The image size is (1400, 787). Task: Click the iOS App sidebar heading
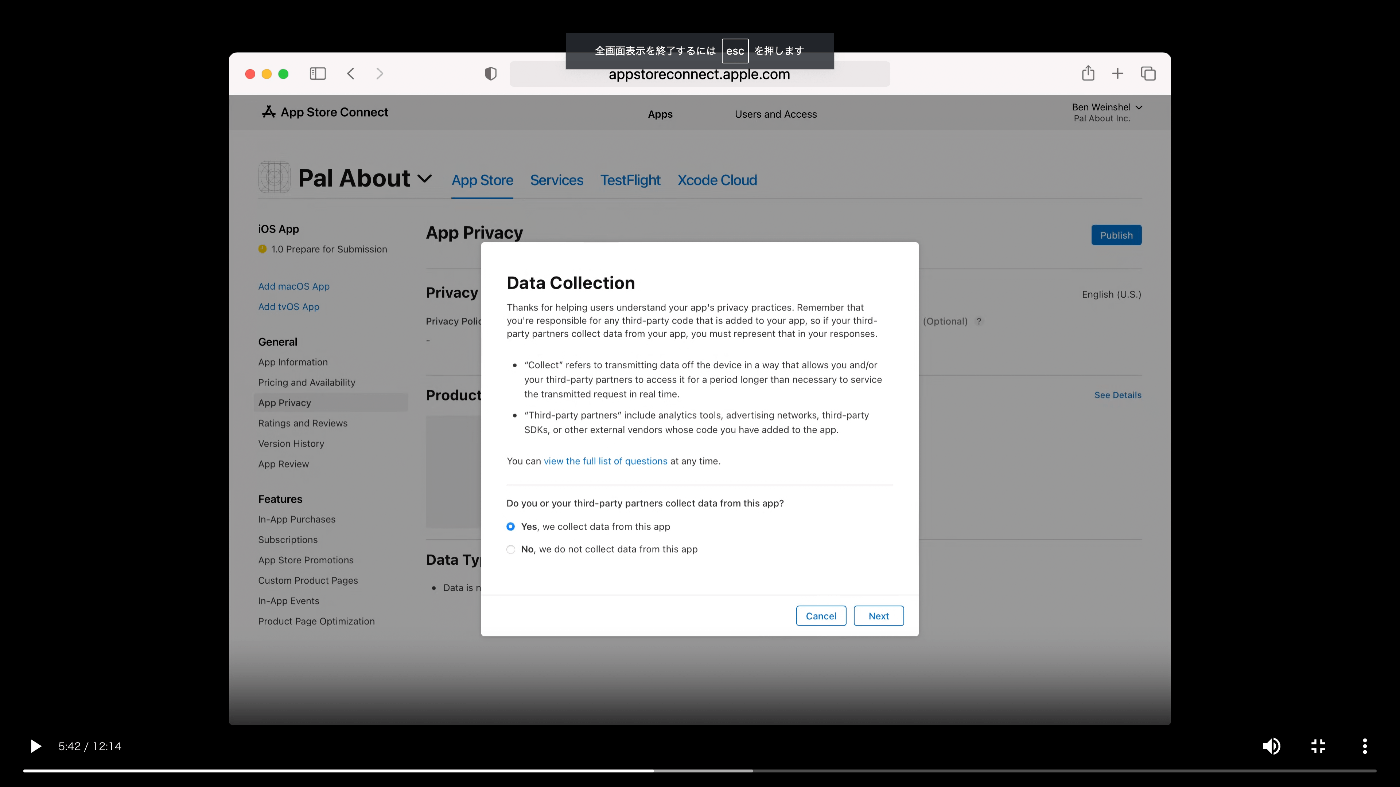pyautogui.click(x=278, y=229)
